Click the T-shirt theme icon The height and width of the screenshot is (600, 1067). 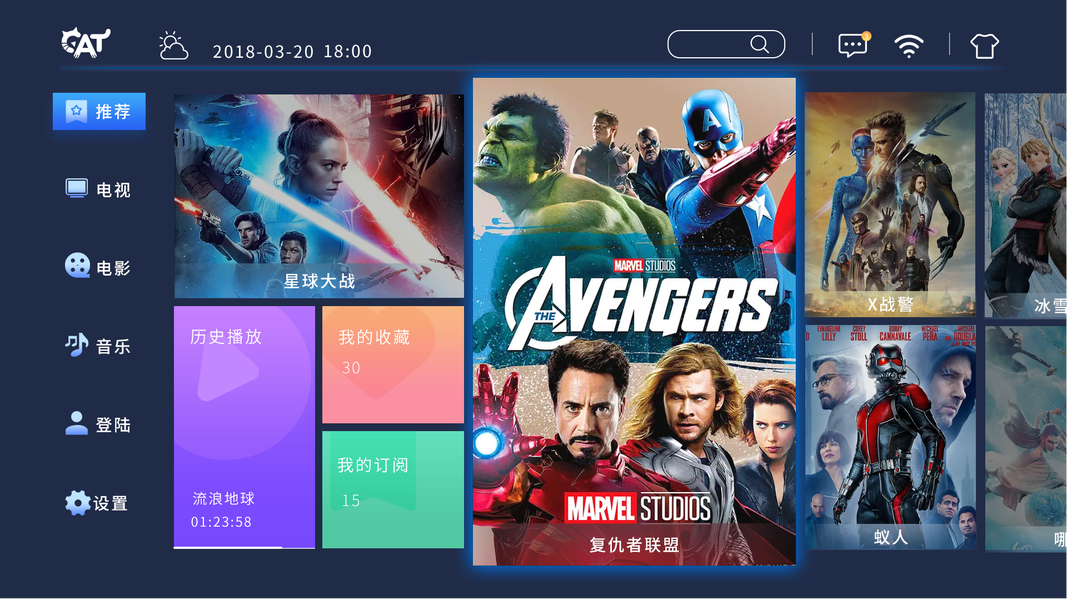pos(984,46)
